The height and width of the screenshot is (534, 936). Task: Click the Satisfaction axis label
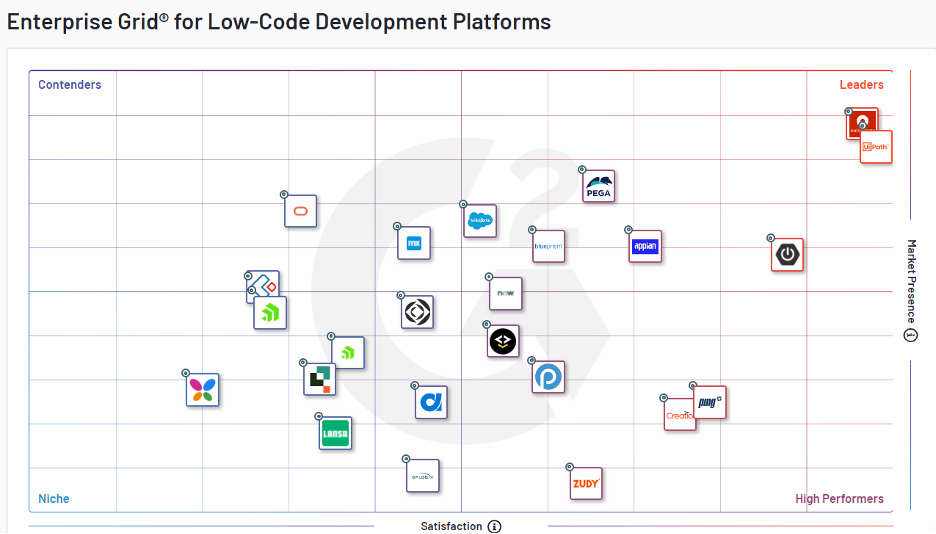(451, 526)
